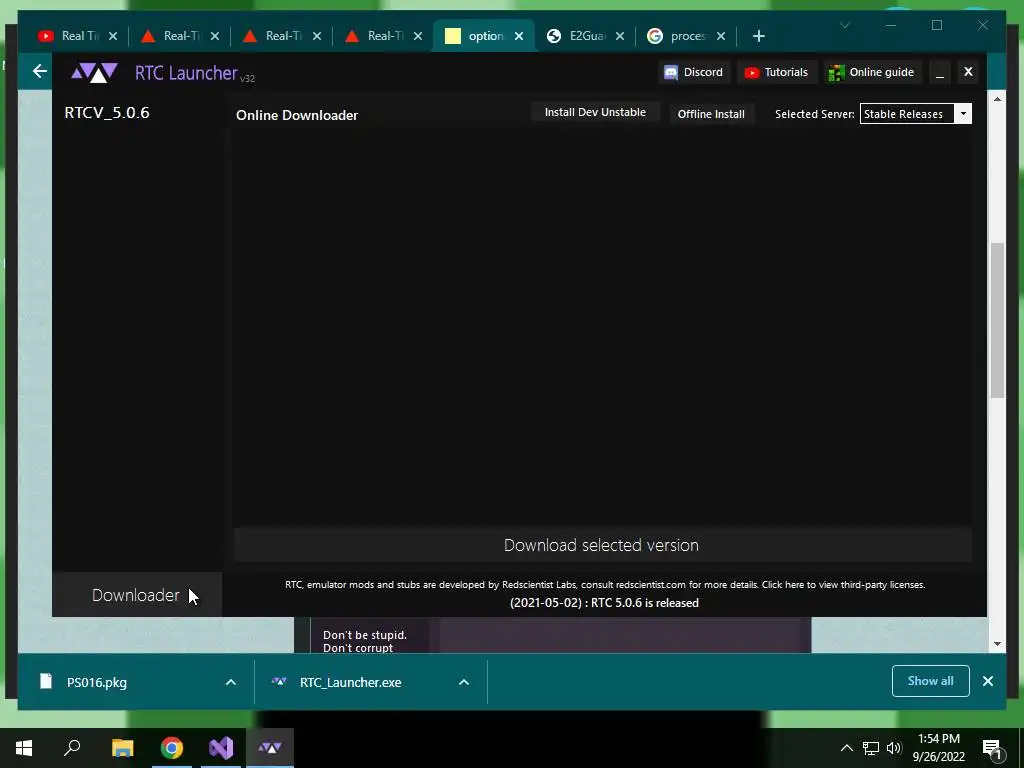Screen dimensions: 1024x768
Task: Open the Downloader panel button
Action: pyautogui.click(x=136, y=595)
